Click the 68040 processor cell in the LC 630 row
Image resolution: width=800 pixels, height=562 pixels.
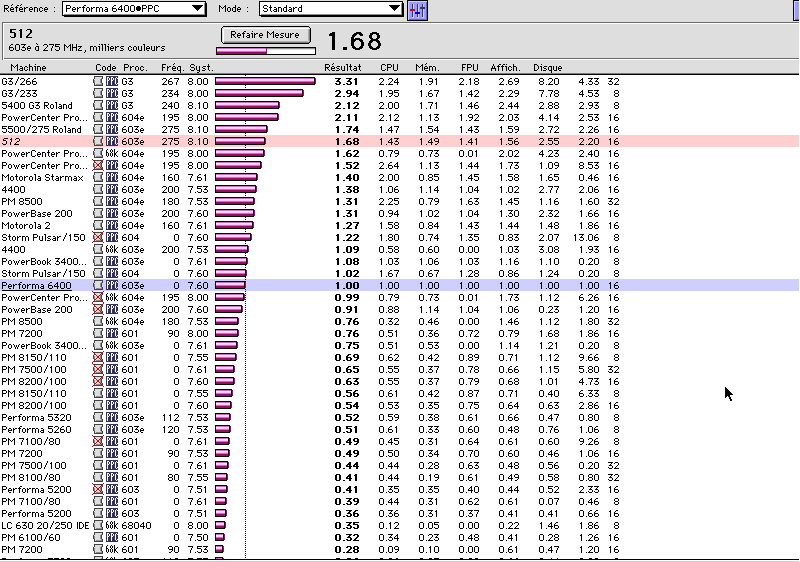tap(136, 525)
